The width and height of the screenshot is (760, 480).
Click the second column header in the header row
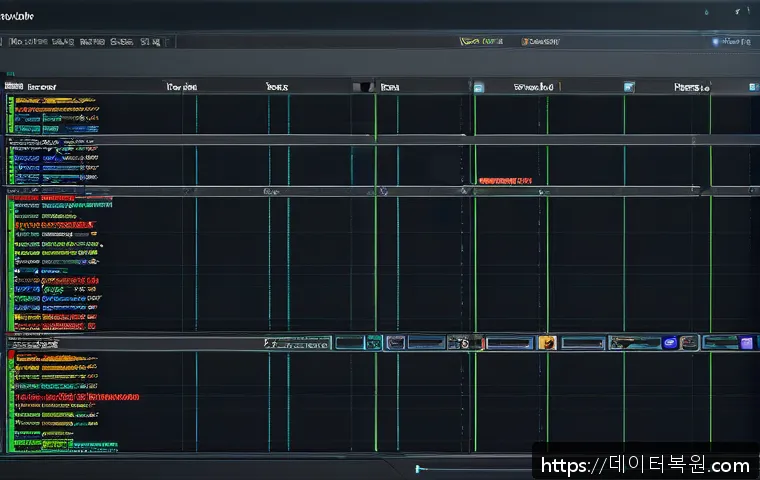[182, 87]
